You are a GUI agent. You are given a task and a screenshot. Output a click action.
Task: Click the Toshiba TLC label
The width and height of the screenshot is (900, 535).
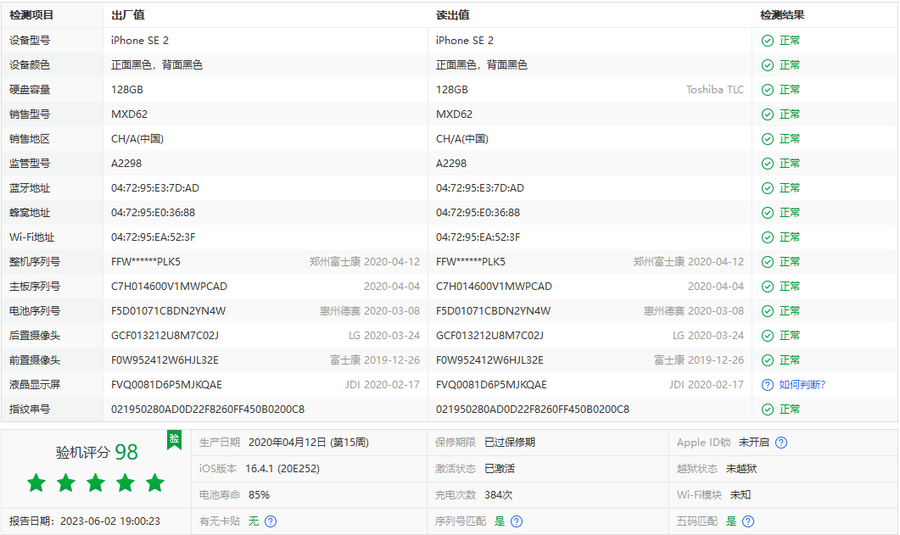715,90
